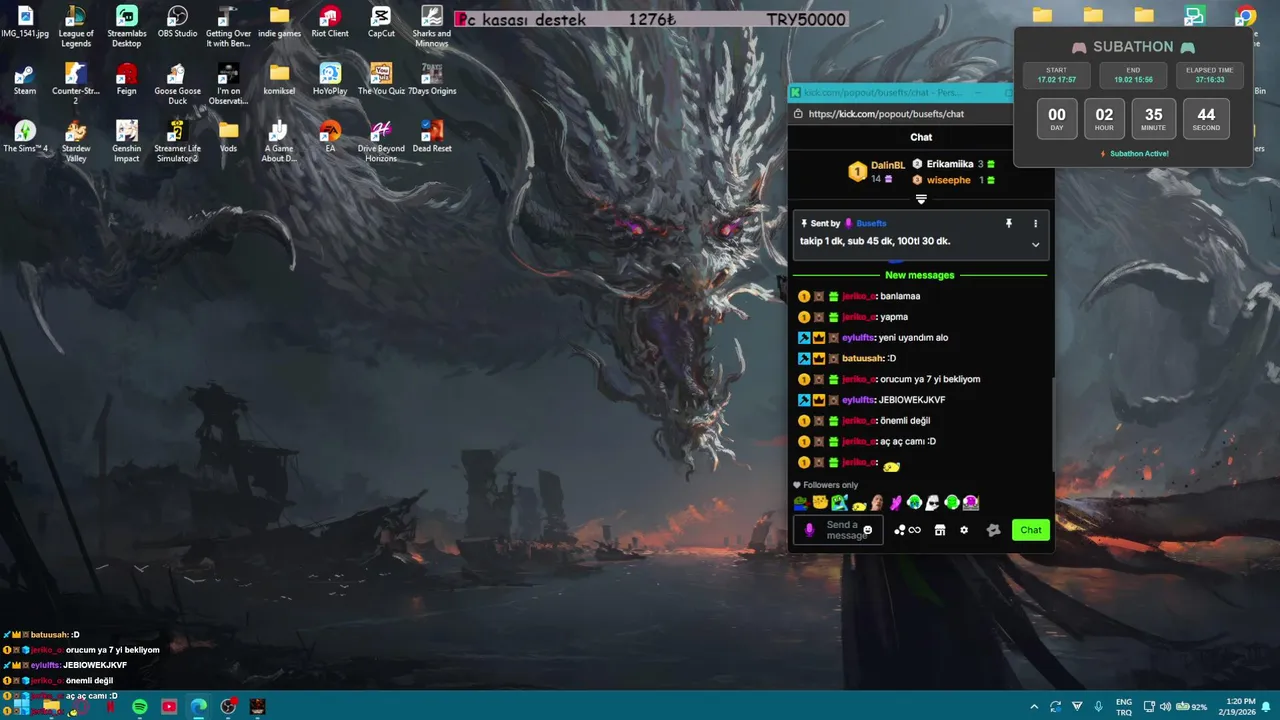Show hidden system tray icons
The width and height of the screenshot is (1280, 720).
pyautogui.click(x=1033, y=707)
